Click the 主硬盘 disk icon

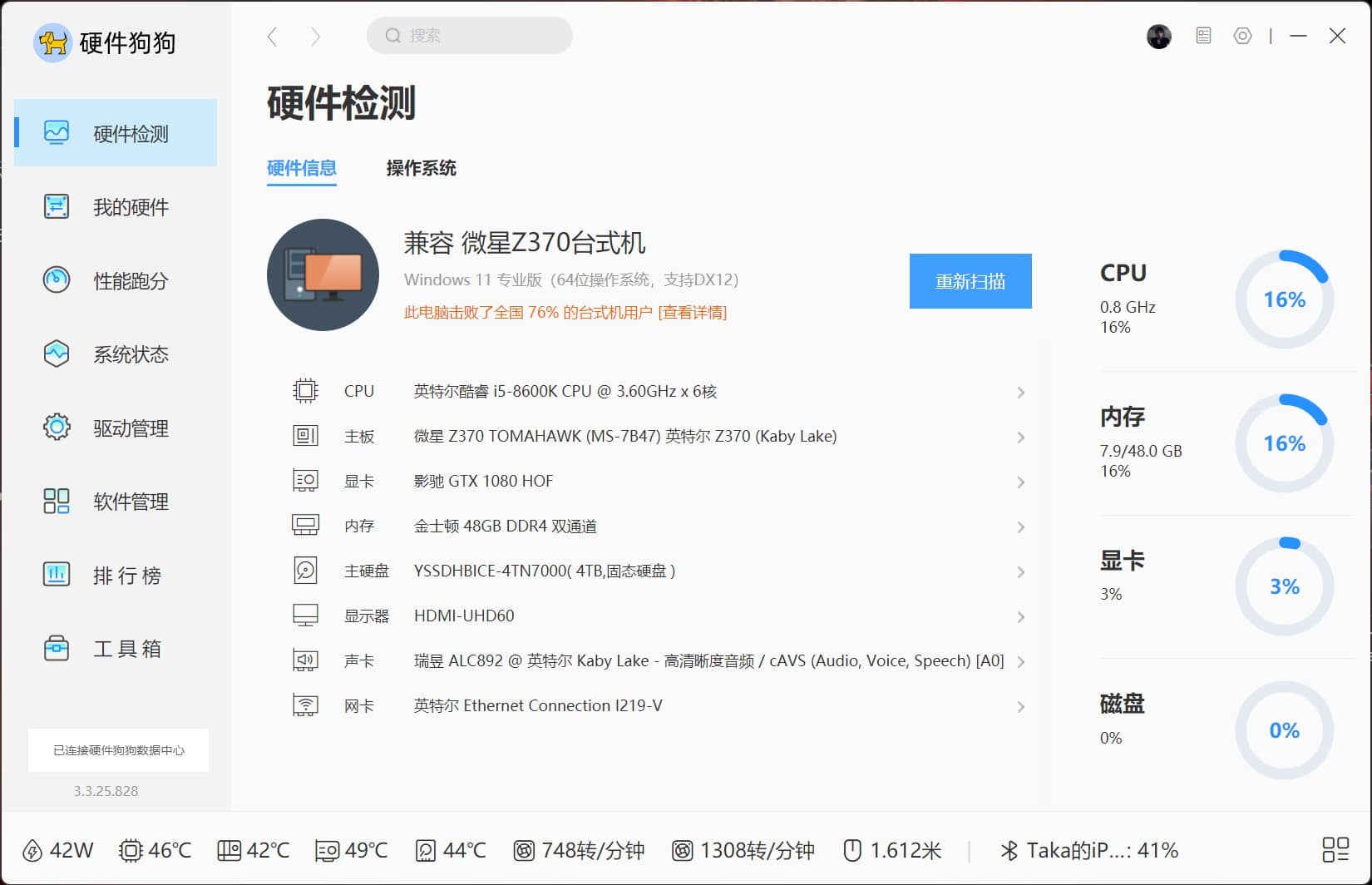[305, 571]
